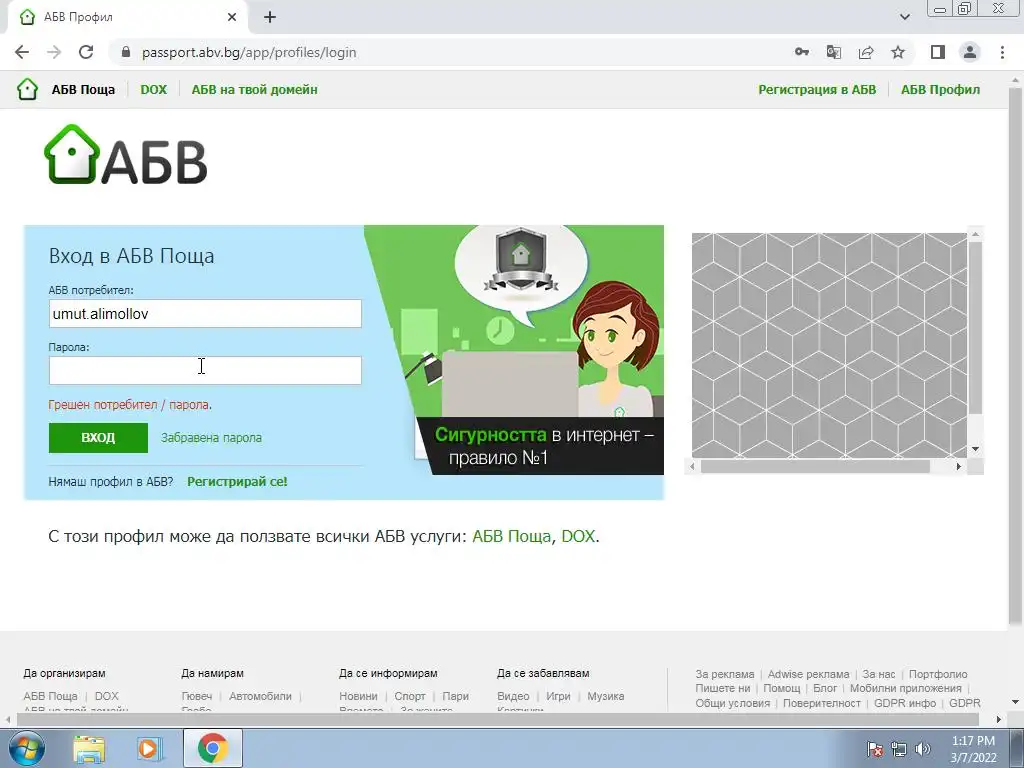Open a new tab with the plus icon
Screen dimensions: 1024x768
coord(270,17)
